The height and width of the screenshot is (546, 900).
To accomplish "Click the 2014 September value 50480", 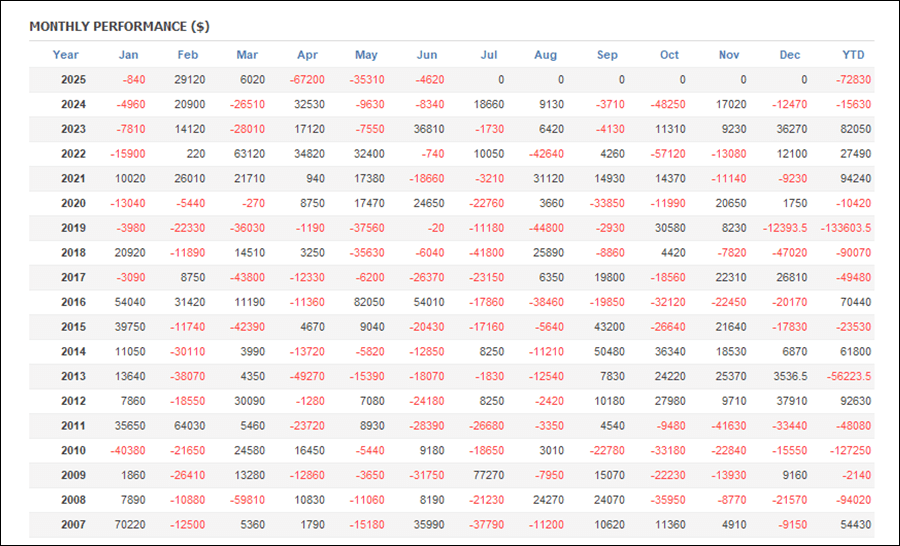I will tap(609, 351).
